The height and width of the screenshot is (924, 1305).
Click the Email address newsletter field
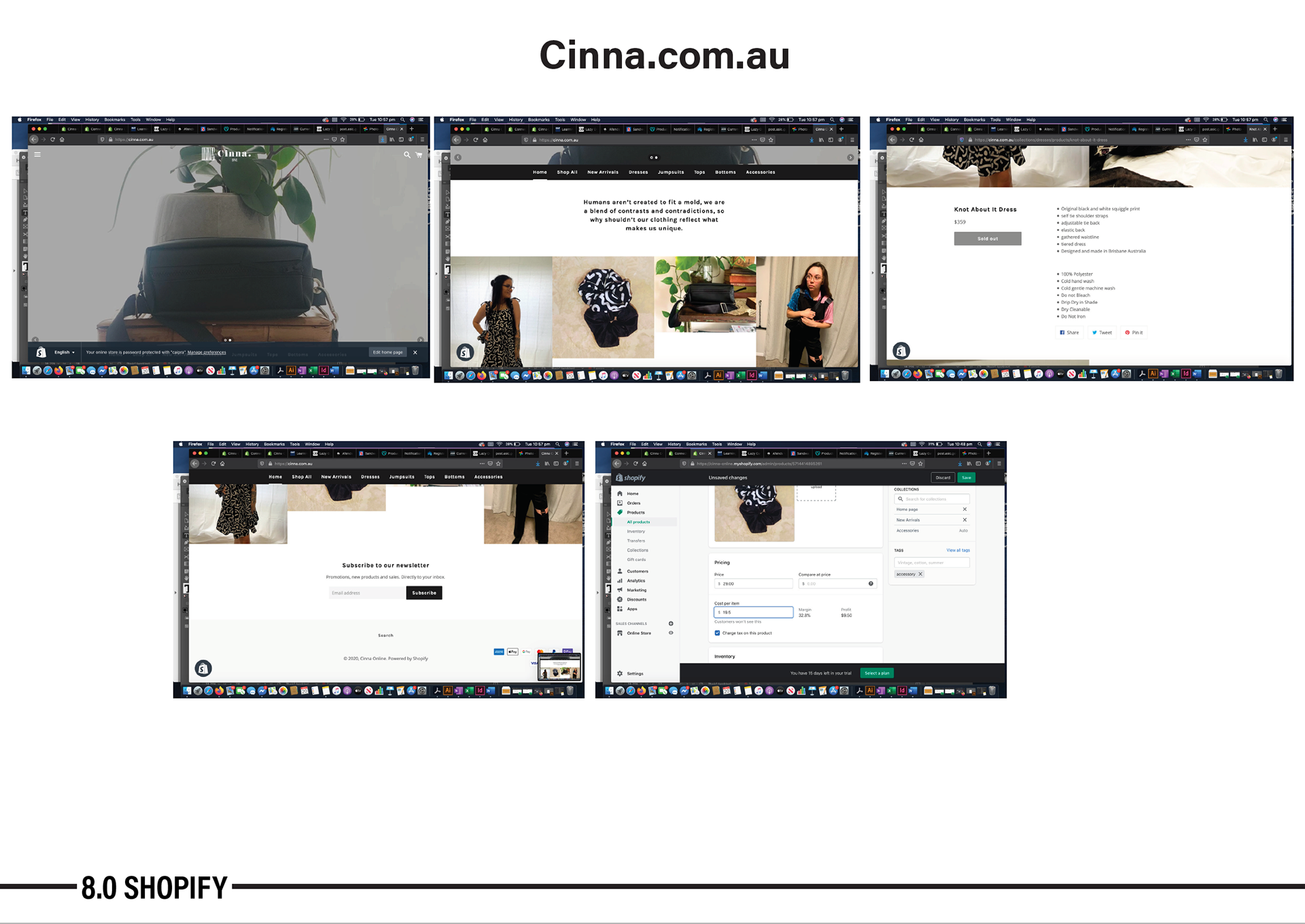click(x=366, y=593)
